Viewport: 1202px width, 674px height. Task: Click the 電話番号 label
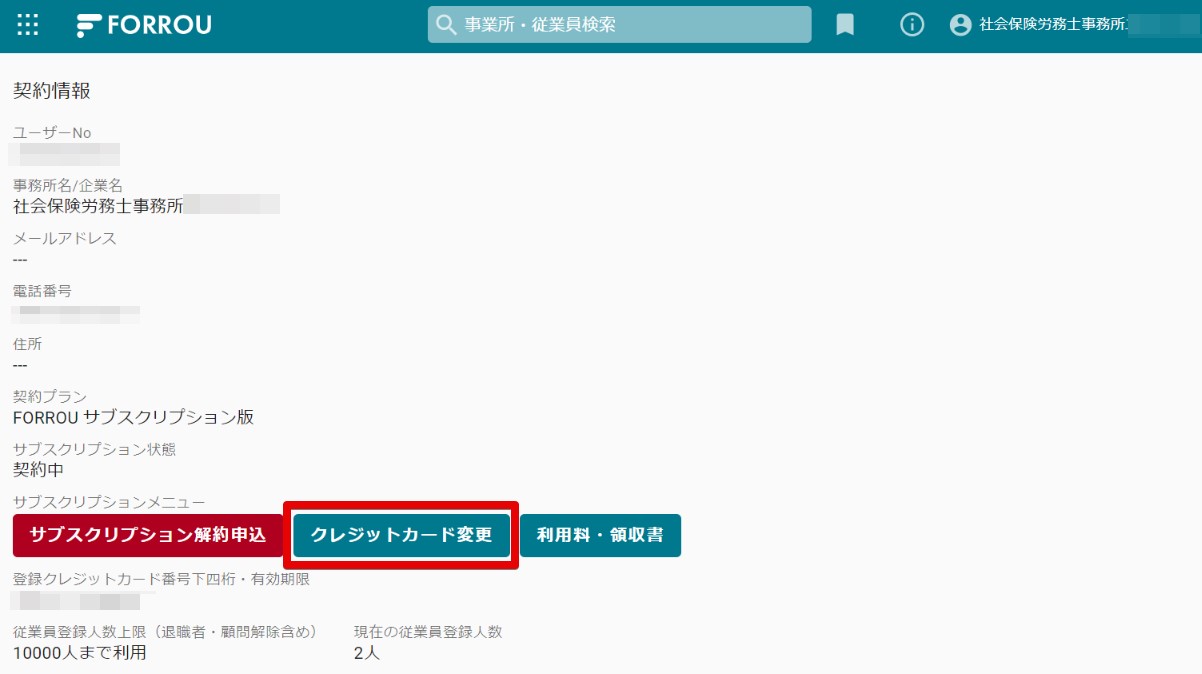(x=42, y=291)
